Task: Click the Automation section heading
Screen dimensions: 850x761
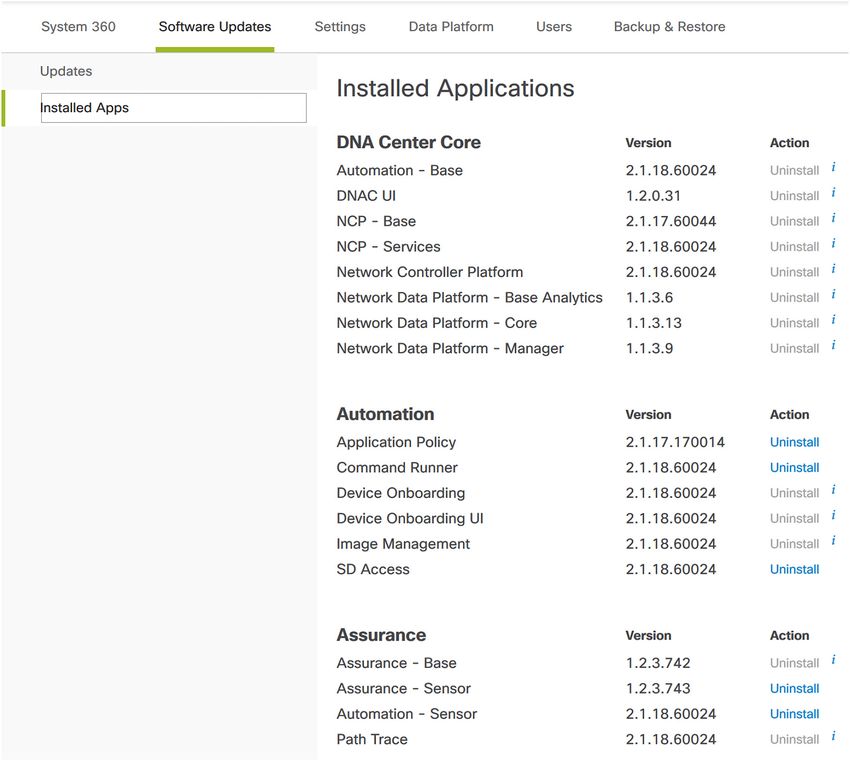Action: [x=385, y=414]
